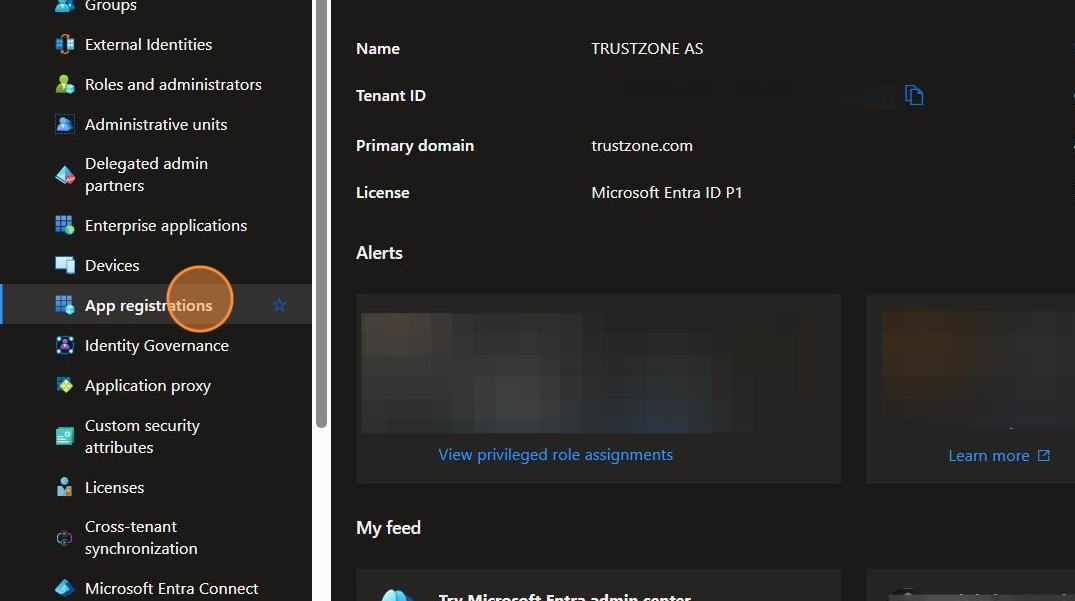Click the tenant name TRUSTZONE AS
The image size is (1075, 601).
pyautogui.click(x=647, y=49)
